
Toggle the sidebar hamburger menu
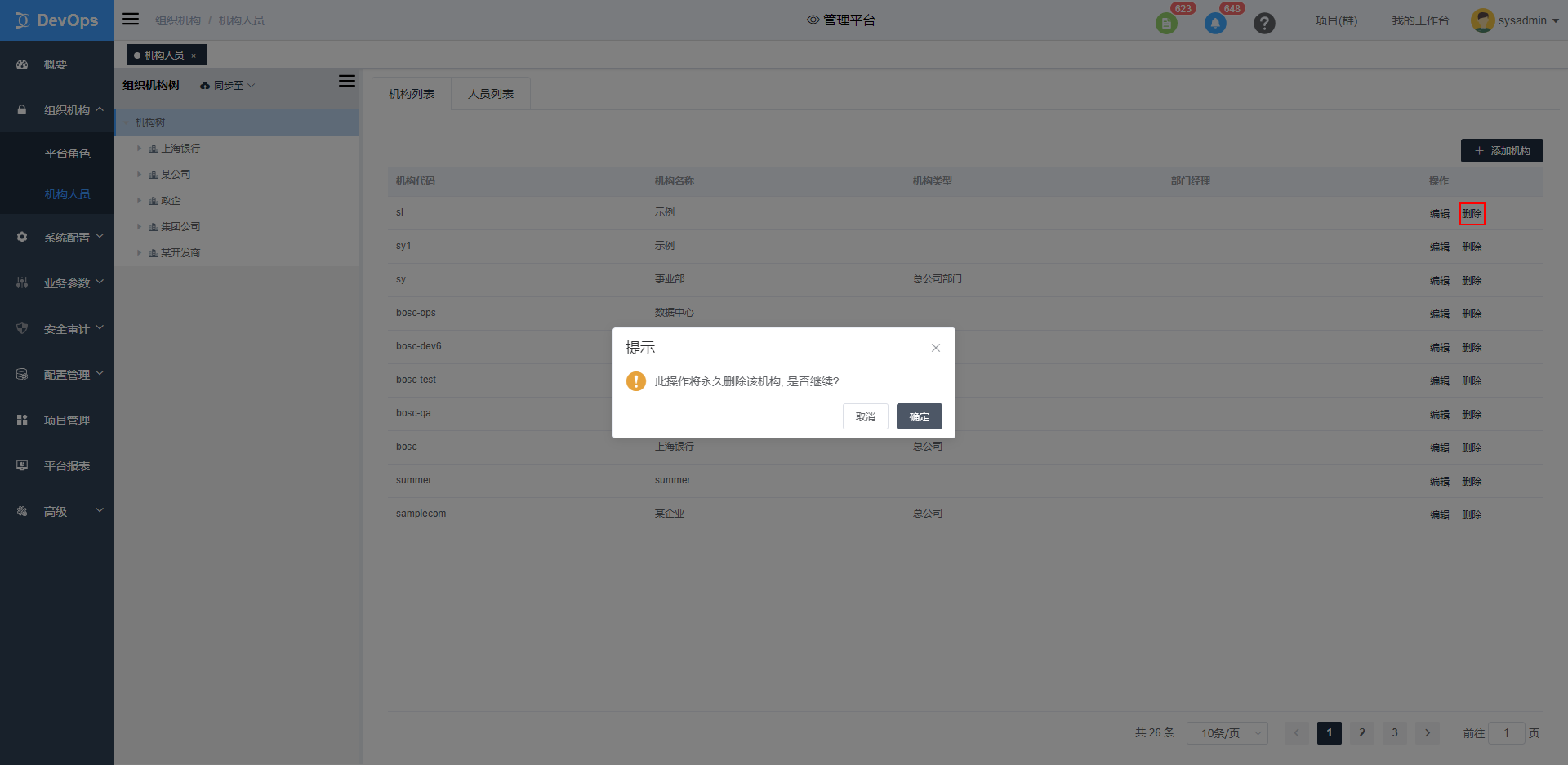(131, 19)
